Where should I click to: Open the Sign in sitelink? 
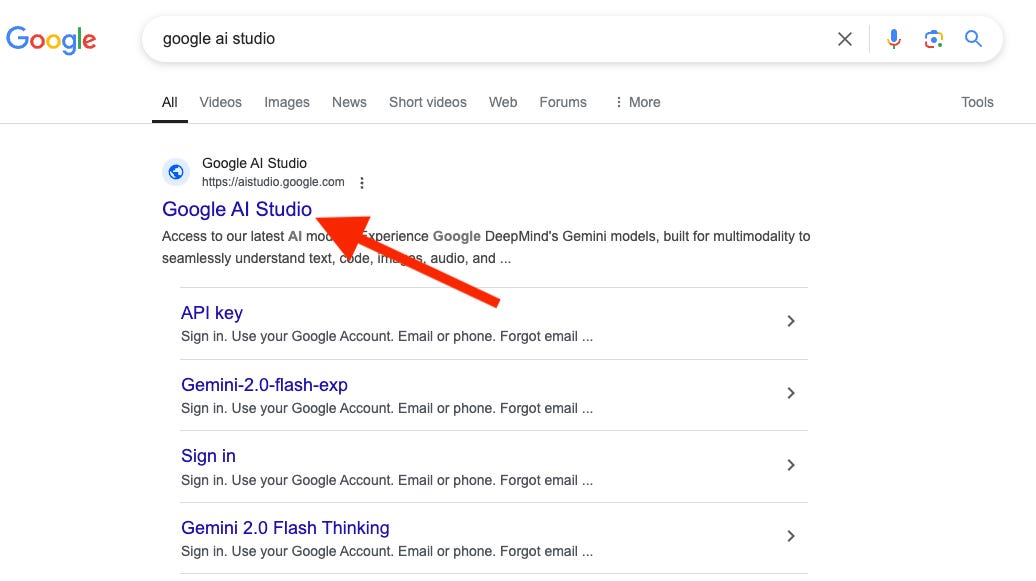point(208,456)
